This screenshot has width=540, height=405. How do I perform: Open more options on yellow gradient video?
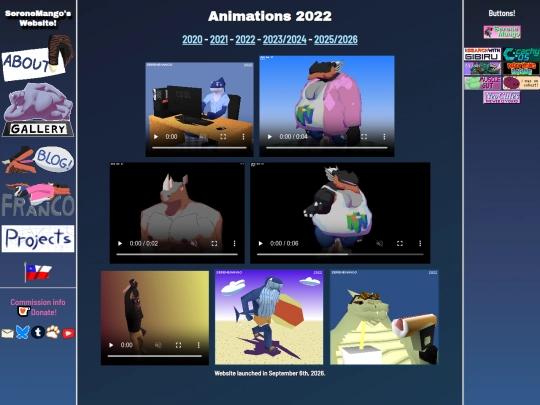pyautogui.click(x=199, y=345)
